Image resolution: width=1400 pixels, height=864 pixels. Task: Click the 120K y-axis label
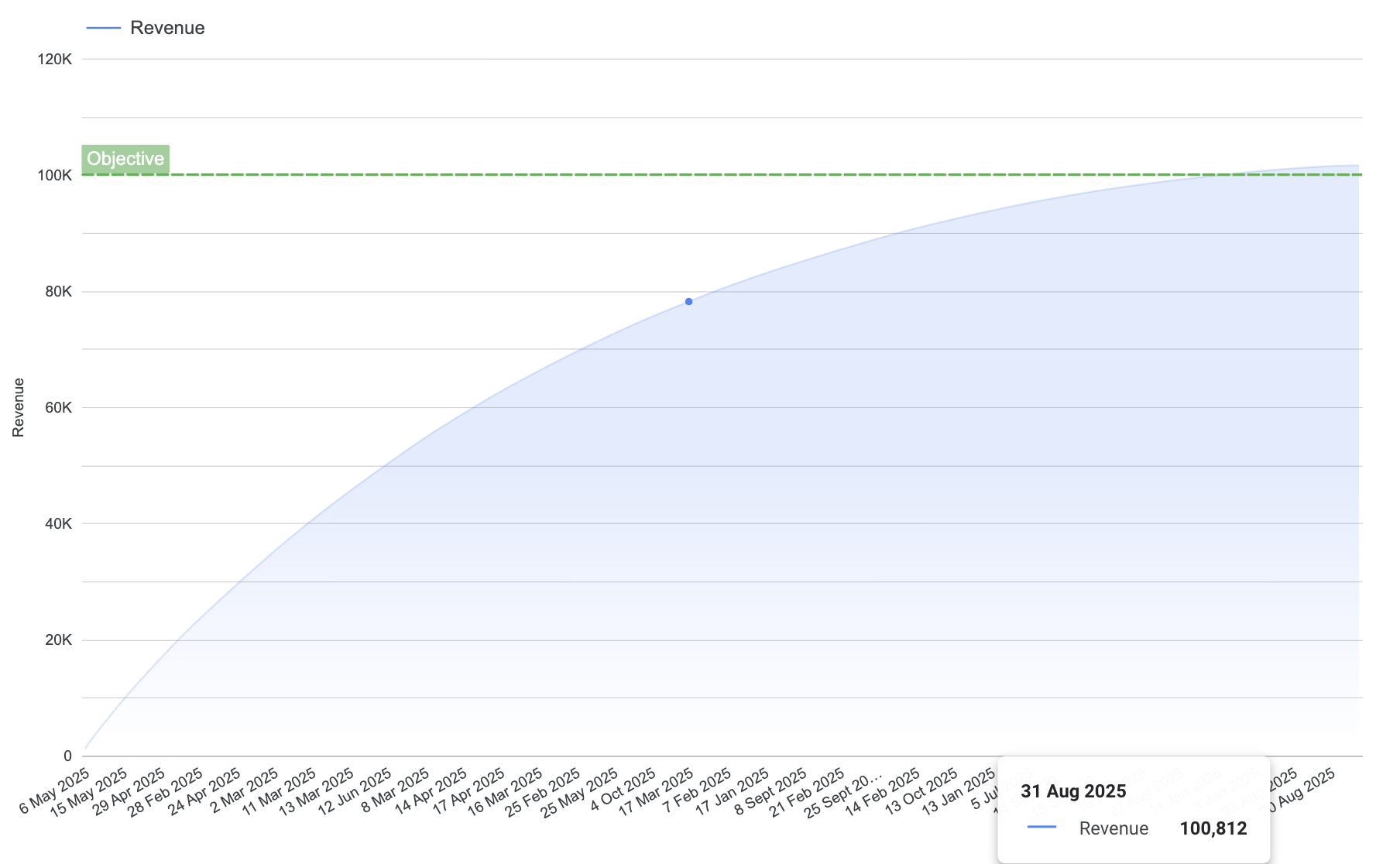pyautogui.click(x=54, y=58)
